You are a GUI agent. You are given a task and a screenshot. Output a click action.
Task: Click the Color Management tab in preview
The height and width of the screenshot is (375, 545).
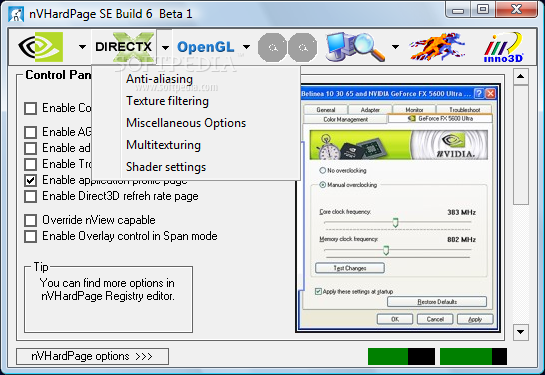(345, 119)
